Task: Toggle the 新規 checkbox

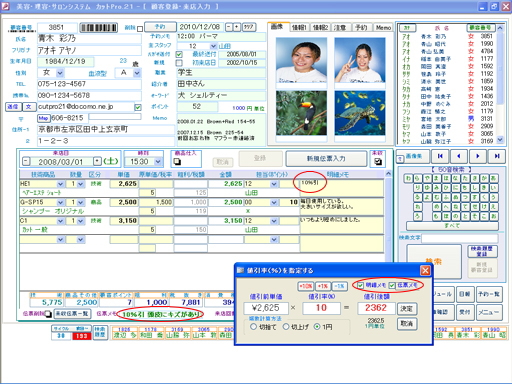Action: 179,63
